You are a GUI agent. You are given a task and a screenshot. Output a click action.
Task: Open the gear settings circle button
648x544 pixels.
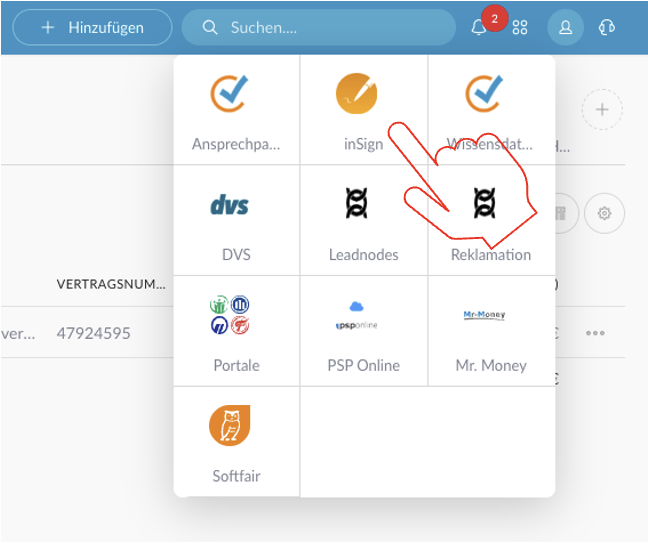pyautogui.click(x=604, y=213)
